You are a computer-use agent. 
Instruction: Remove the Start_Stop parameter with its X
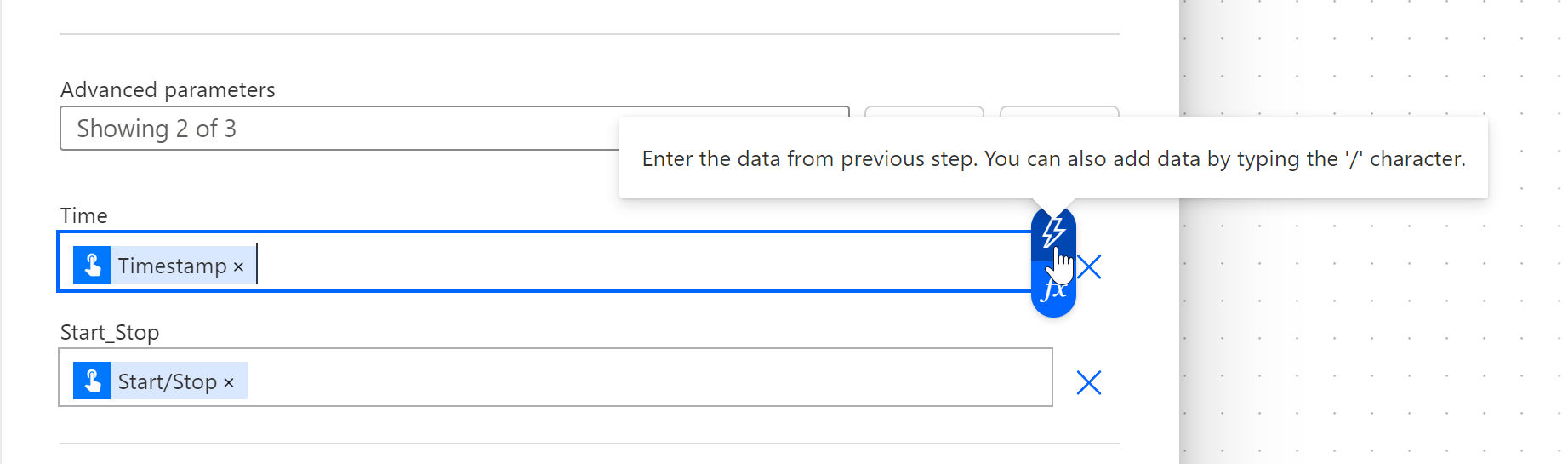(x=1089, y=382)
